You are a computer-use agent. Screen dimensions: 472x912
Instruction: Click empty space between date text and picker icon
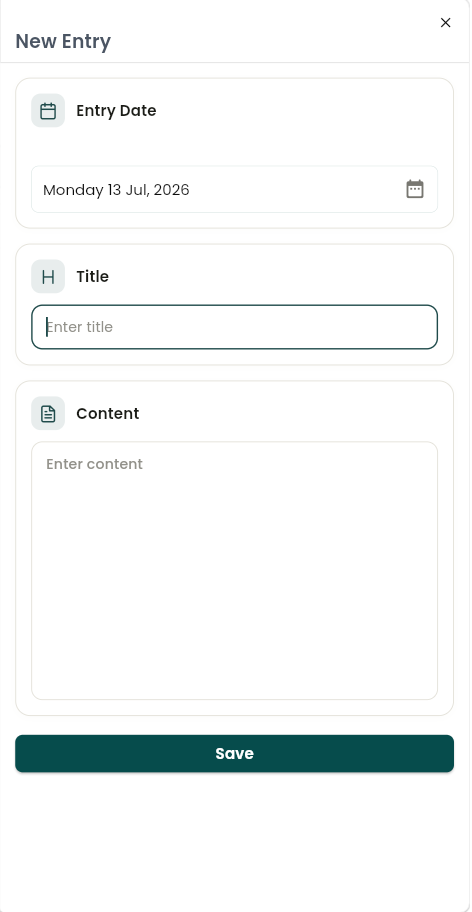tap(296, 190)
